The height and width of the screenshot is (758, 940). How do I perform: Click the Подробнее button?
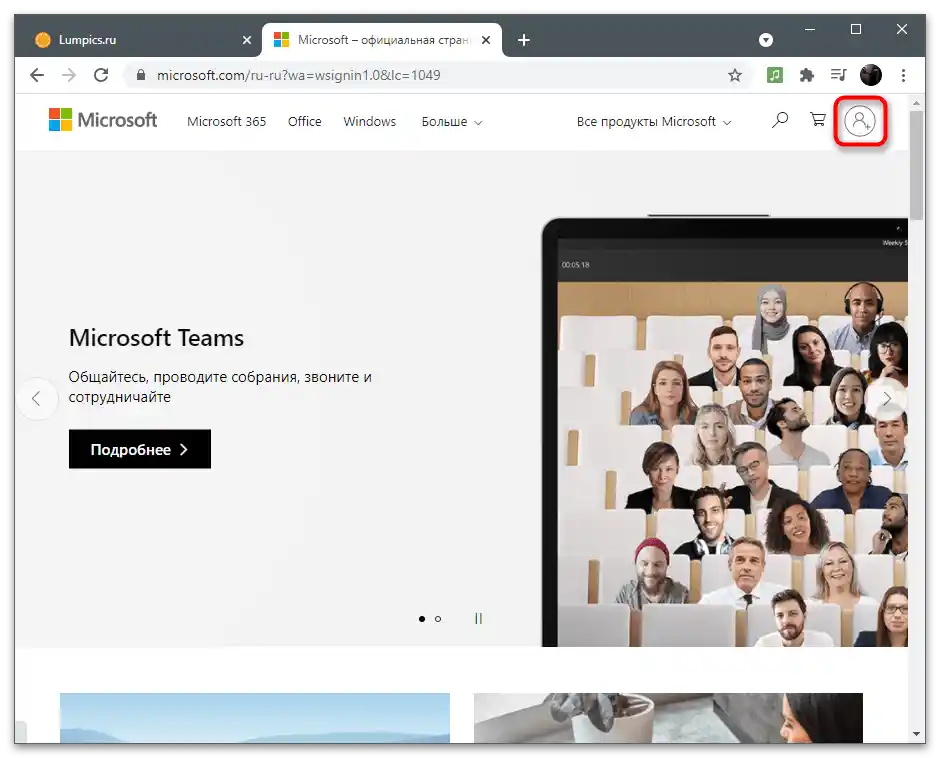(x=140, y=449)
